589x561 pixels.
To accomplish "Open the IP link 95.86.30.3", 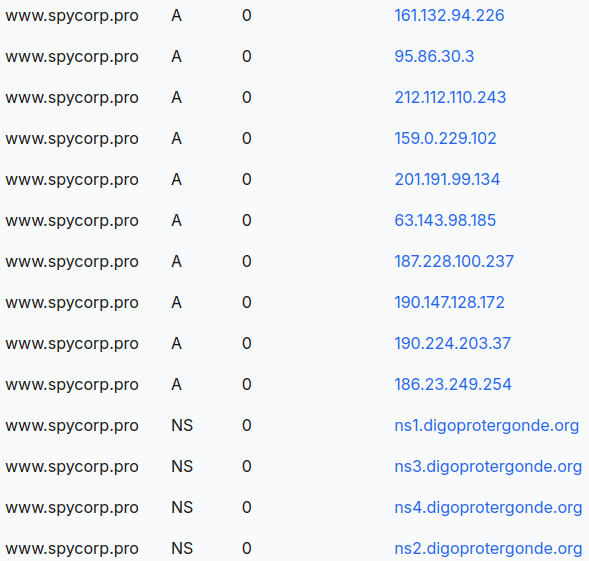I will pos(434,56).
